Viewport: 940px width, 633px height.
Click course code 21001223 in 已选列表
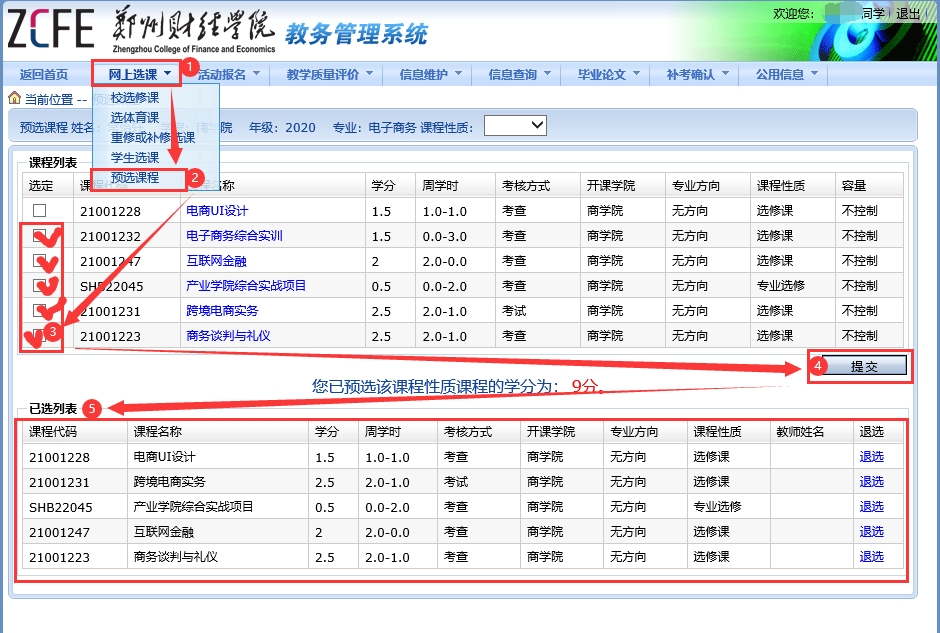(x=59, y=557)
